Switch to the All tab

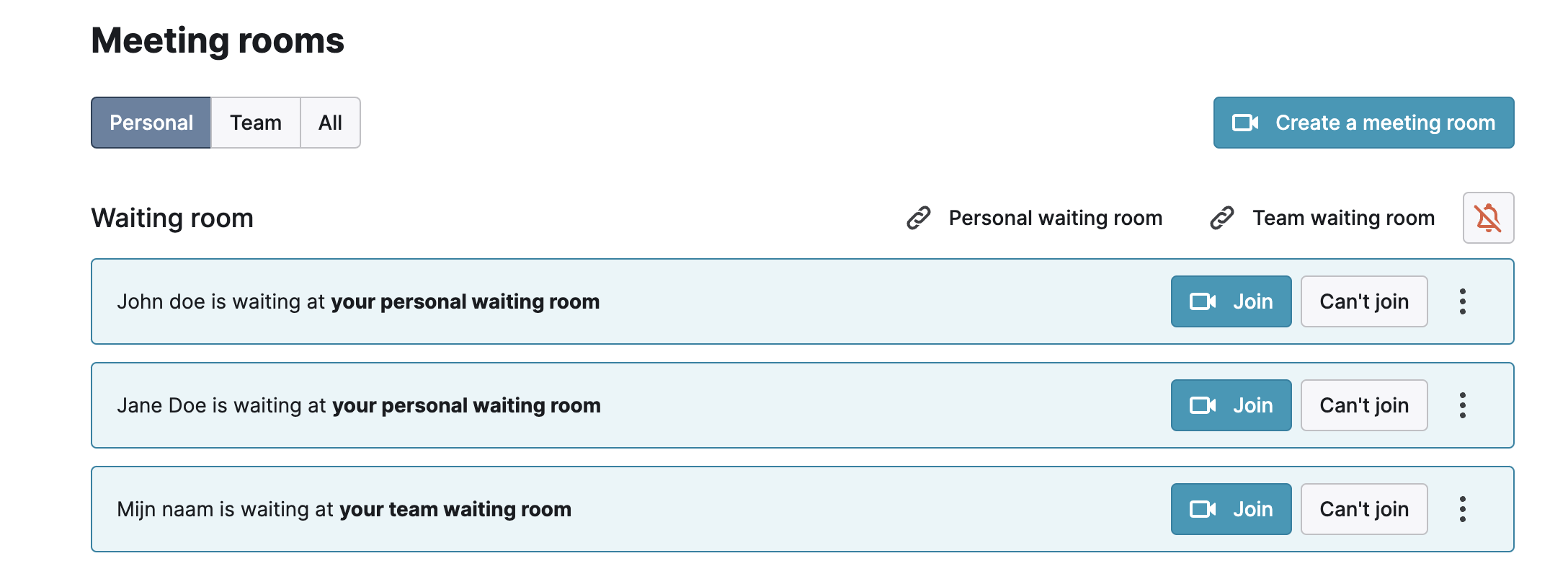(331, 123)
